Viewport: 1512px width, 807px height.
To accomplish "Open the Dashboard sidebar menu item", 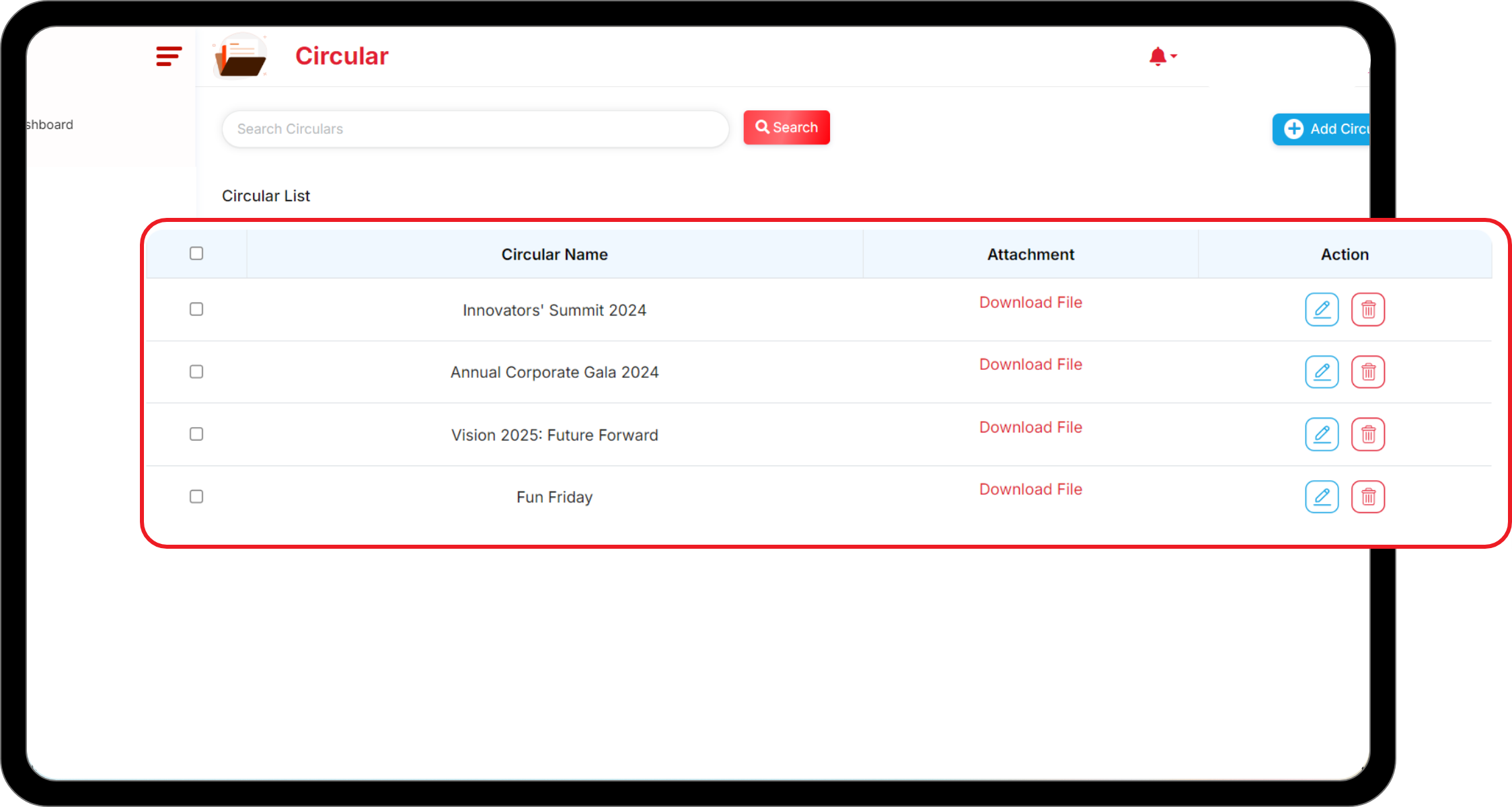I will pyautogui.click(x=50, y=125).
